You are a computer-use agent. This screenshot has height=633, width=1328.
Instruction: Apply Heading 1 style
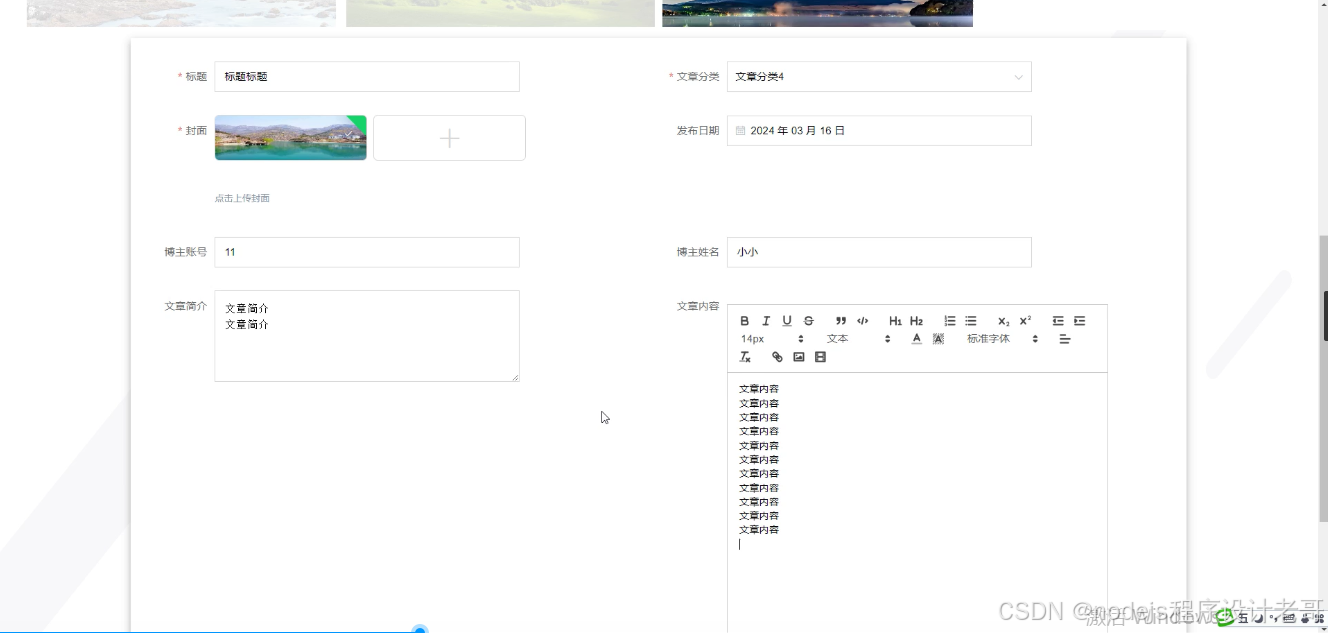895,321
